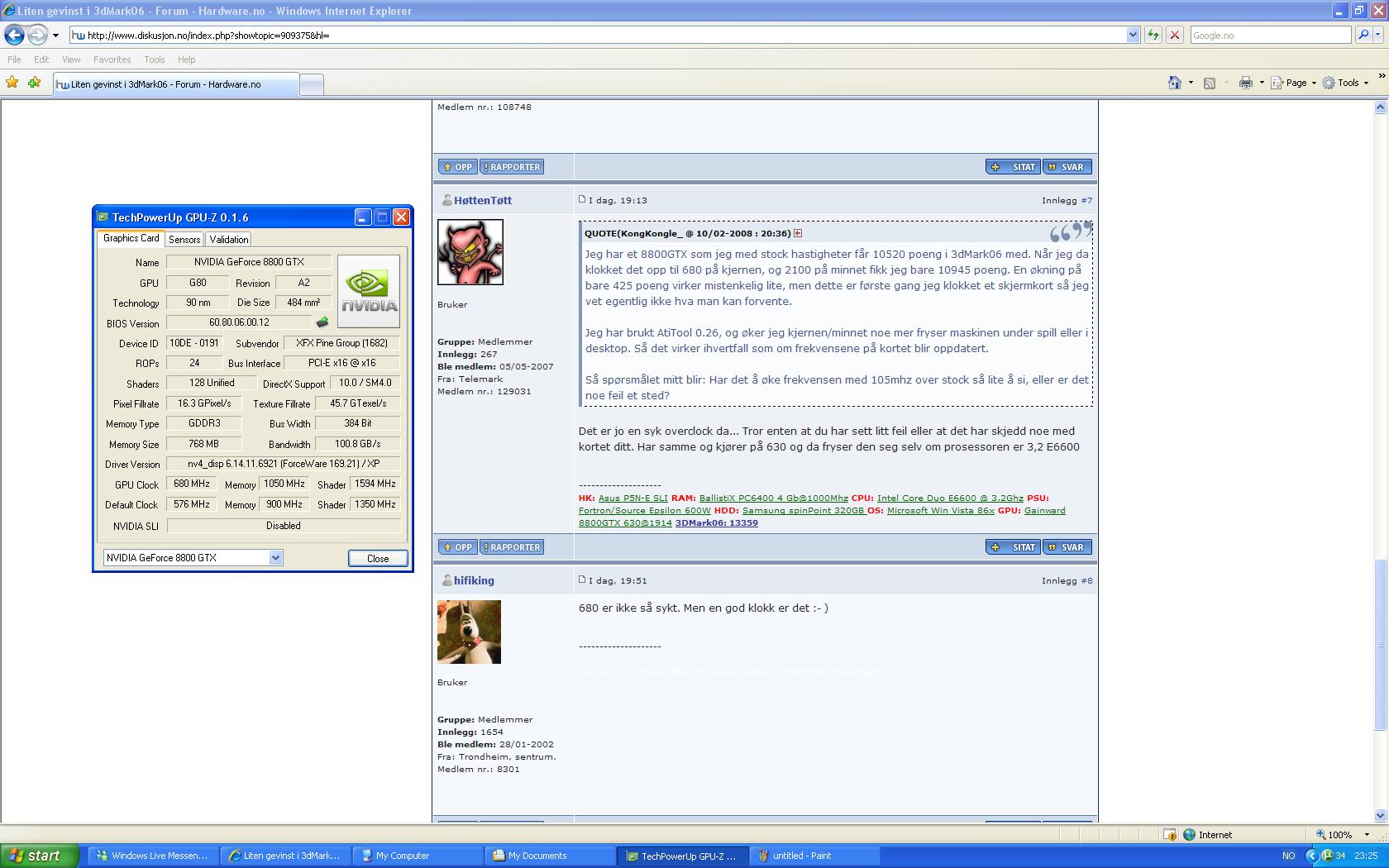Click RAPPORTER button below HøttenTøtt's post

click(511, 547)
